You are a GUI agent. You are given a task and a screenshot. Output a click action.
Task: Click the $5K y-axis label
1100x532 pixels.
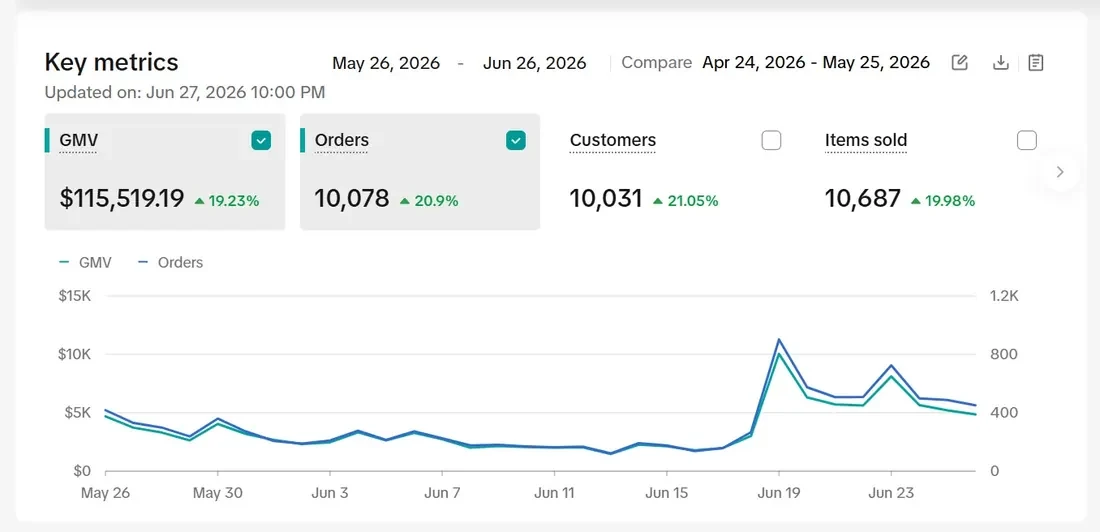(76, 413)
